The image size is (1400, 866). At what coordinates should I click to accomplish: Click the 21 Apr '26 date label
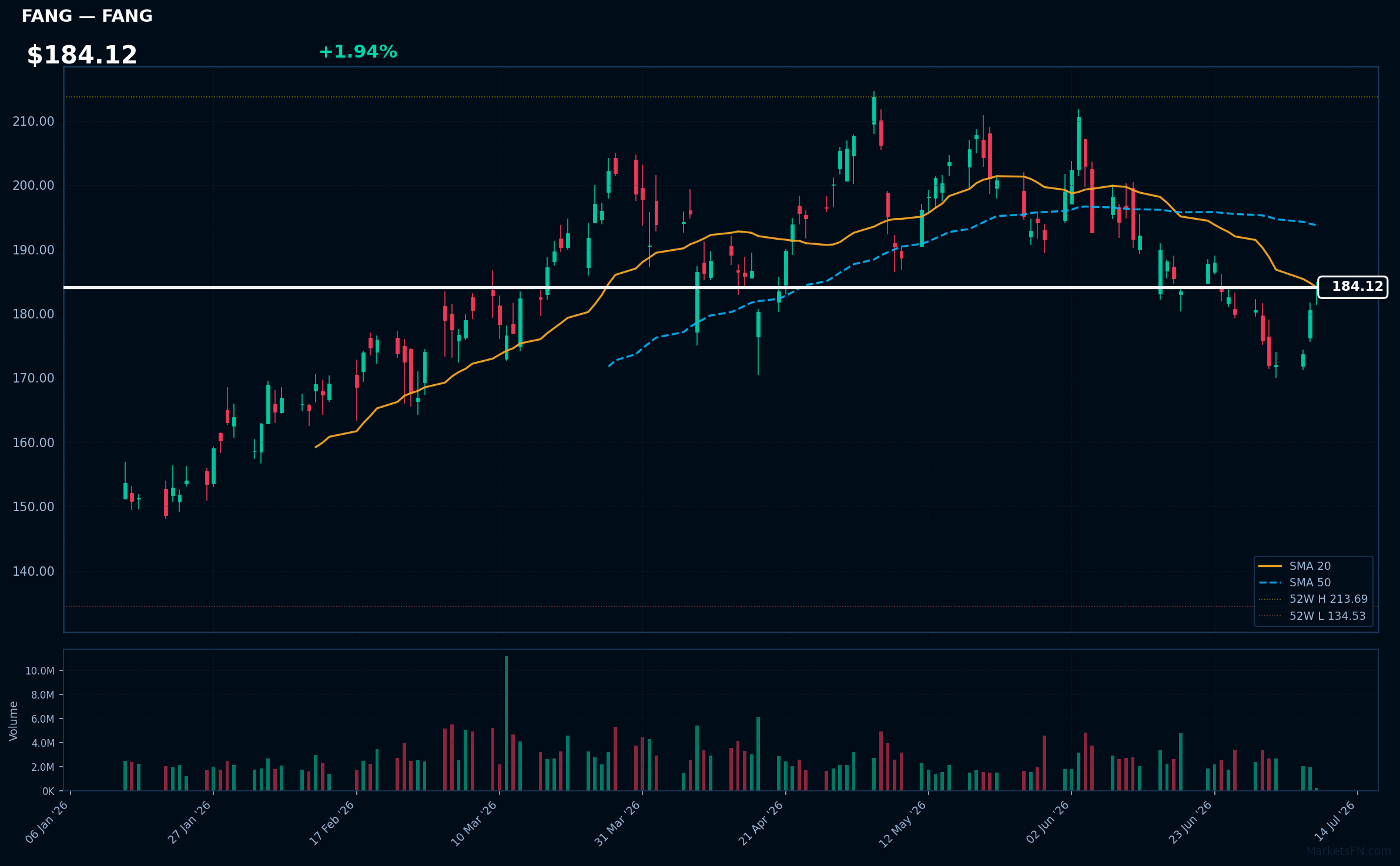point(761,823)
